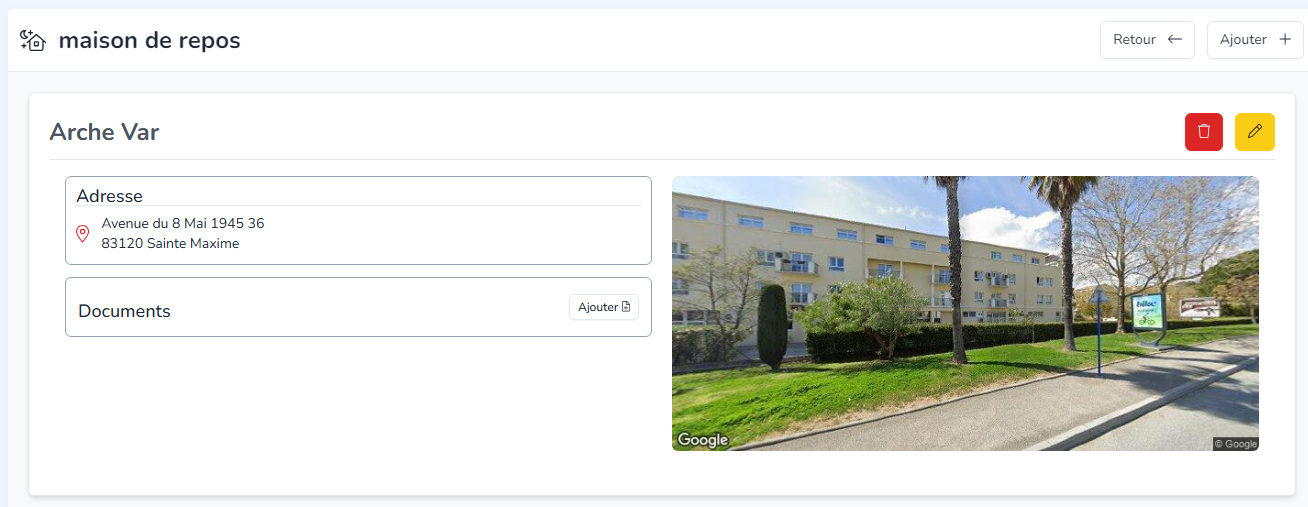The width and height of the screenshot is (1308, 507).
Task: Select the Arche Var title
Action: coord(104,132)
